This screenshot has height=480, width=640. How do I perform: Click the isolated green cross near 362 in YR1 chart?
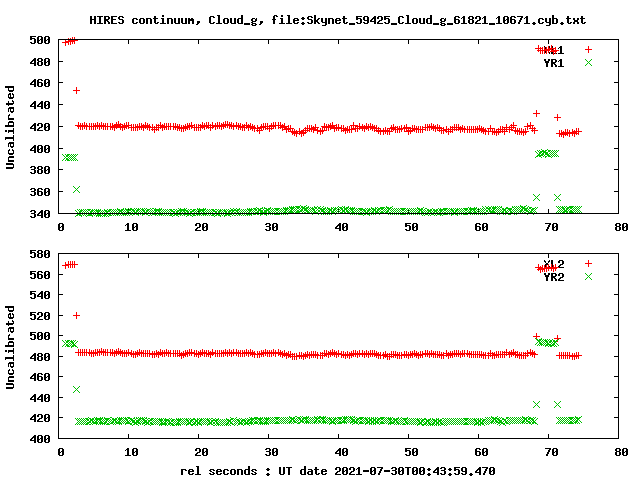click(x=76, y=189)
